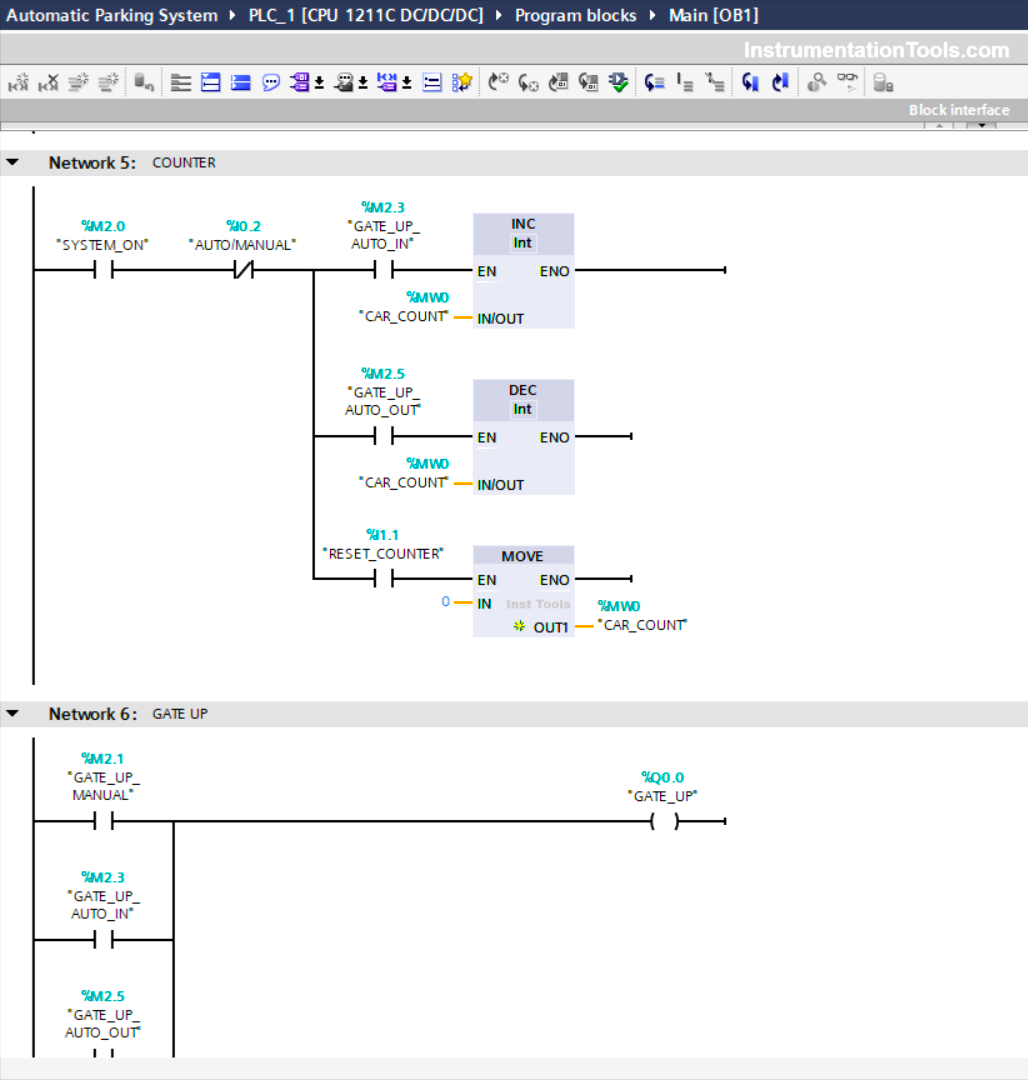Click the gray stacked-lines networks overview icon
1028x1080 pixels.
tap(180, 83)
